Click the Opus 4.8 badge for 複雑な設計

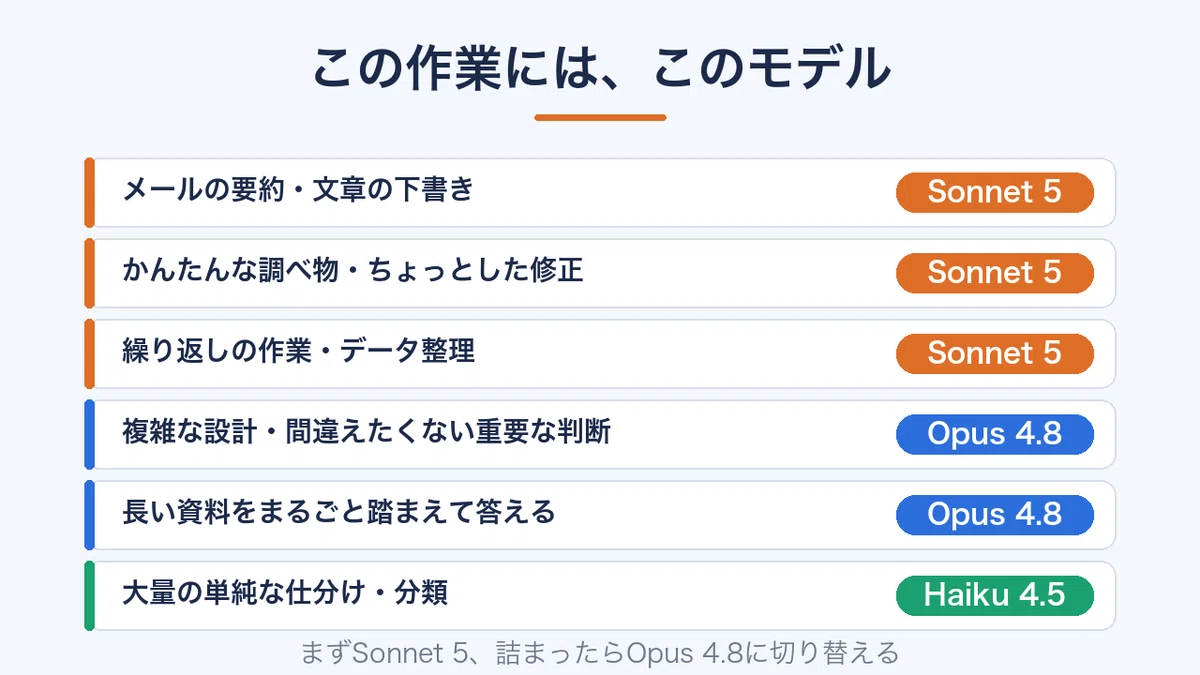[994, 434]
